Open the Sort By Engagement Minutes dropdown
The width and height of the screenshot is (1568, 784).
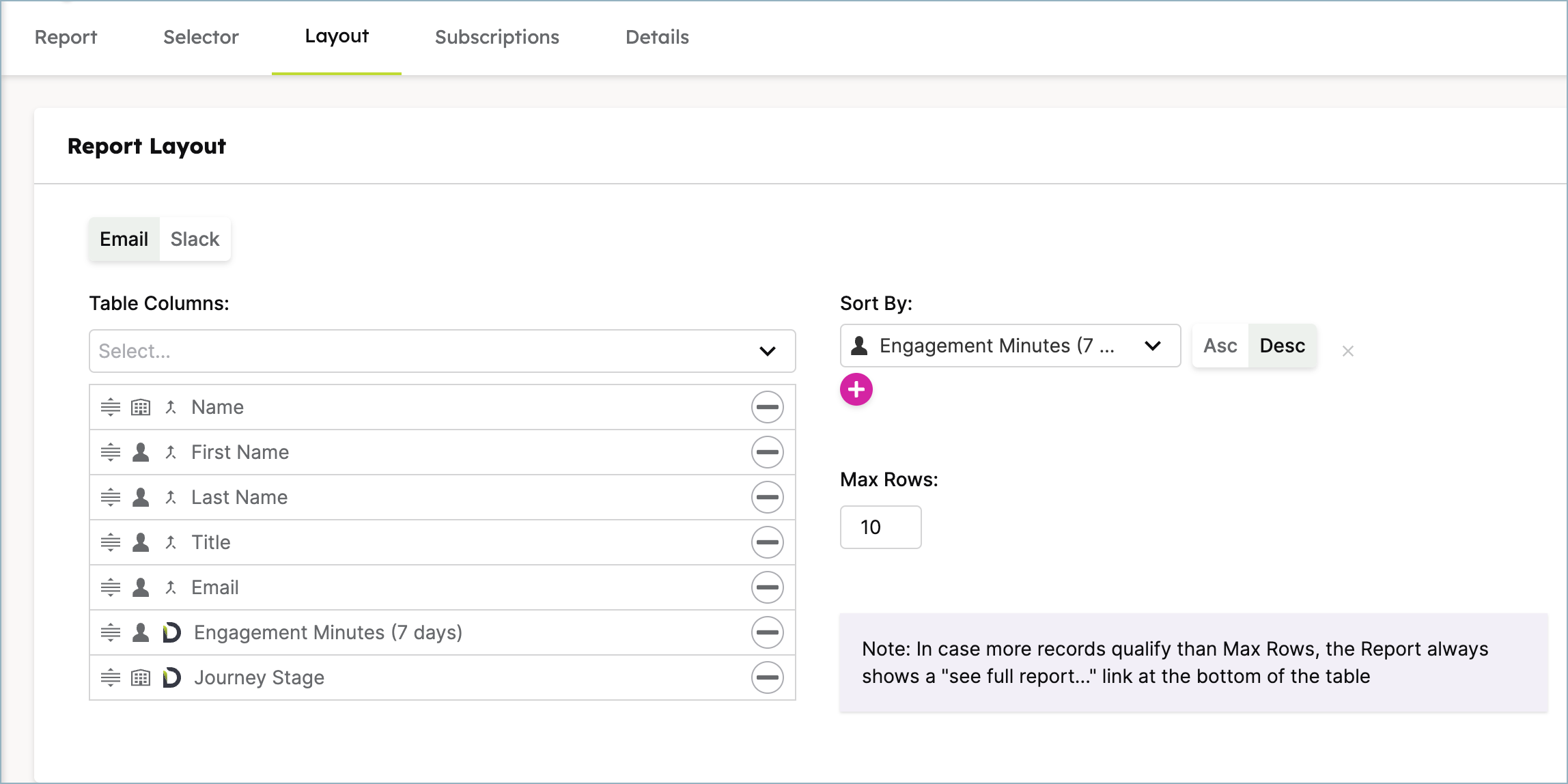[x=1010, y=346]
